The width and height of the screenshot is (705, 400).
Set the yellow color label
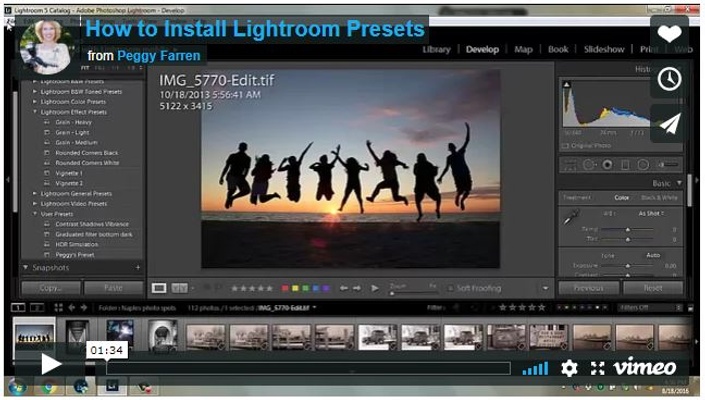point(295,288)
